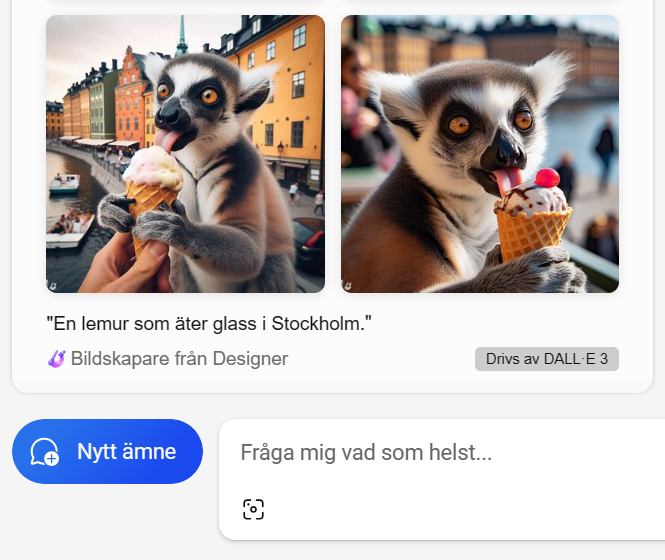
Task: Open the left generated lemur image
Action: (185, 154)
